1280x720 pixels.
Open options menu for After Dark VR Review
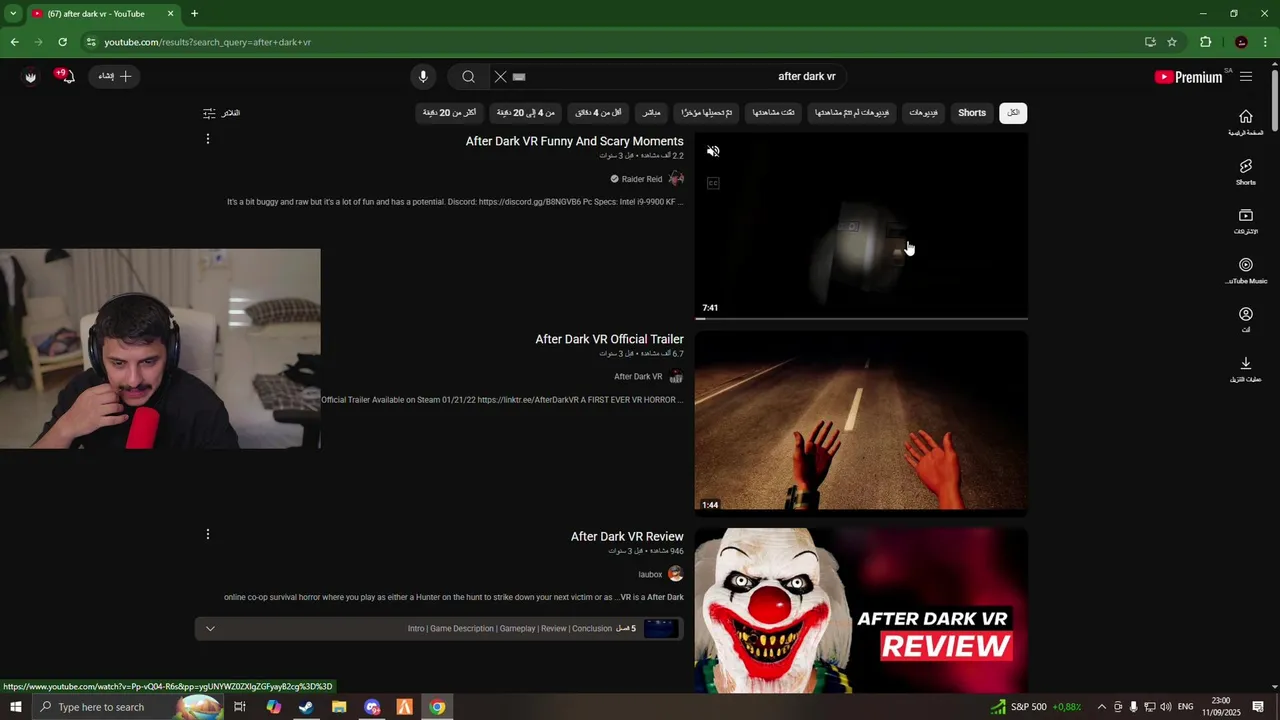point(208,534)
